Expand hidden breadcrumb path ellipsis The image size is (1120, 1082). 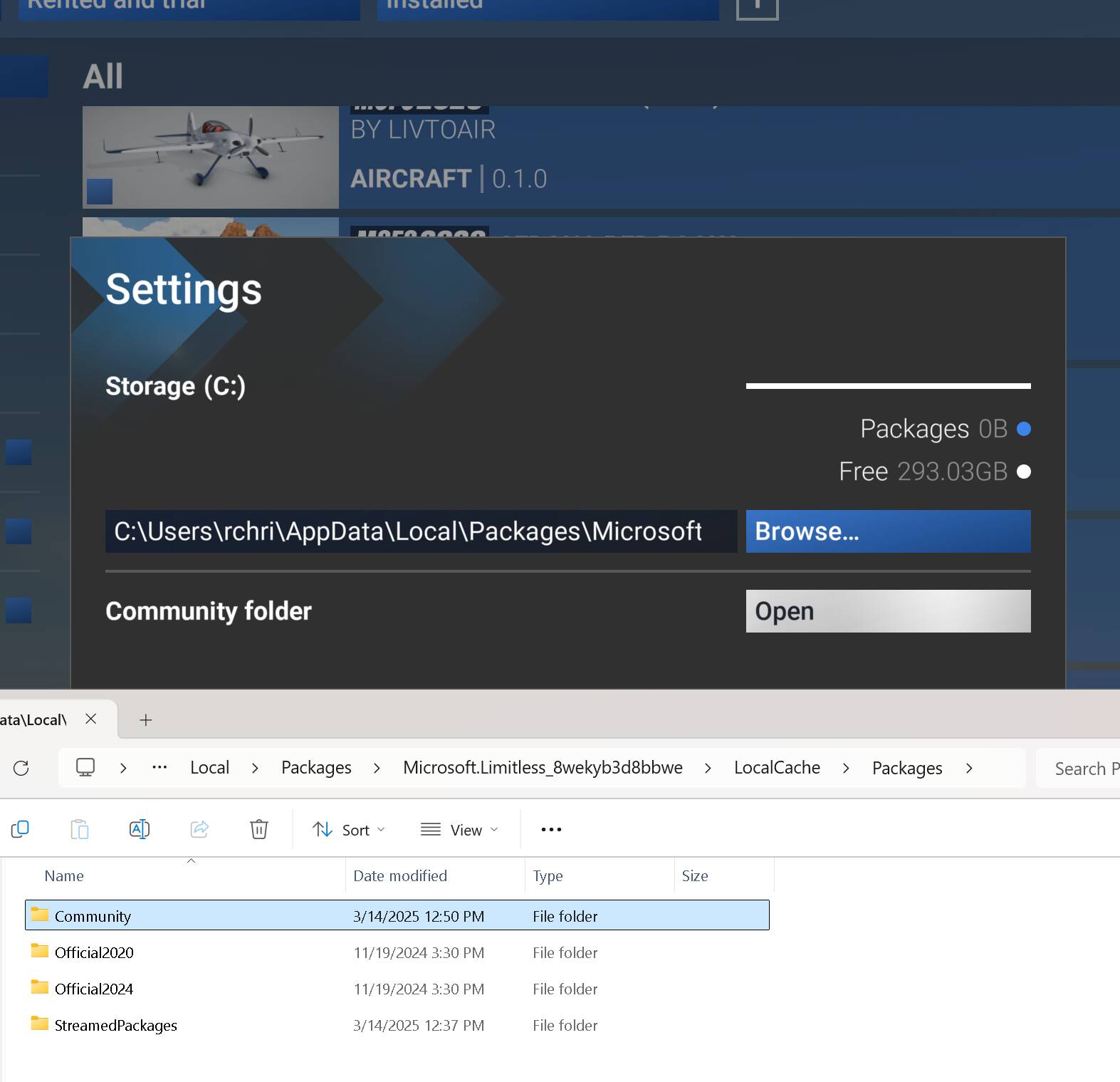pyautogui.click(x=159, y=767)
